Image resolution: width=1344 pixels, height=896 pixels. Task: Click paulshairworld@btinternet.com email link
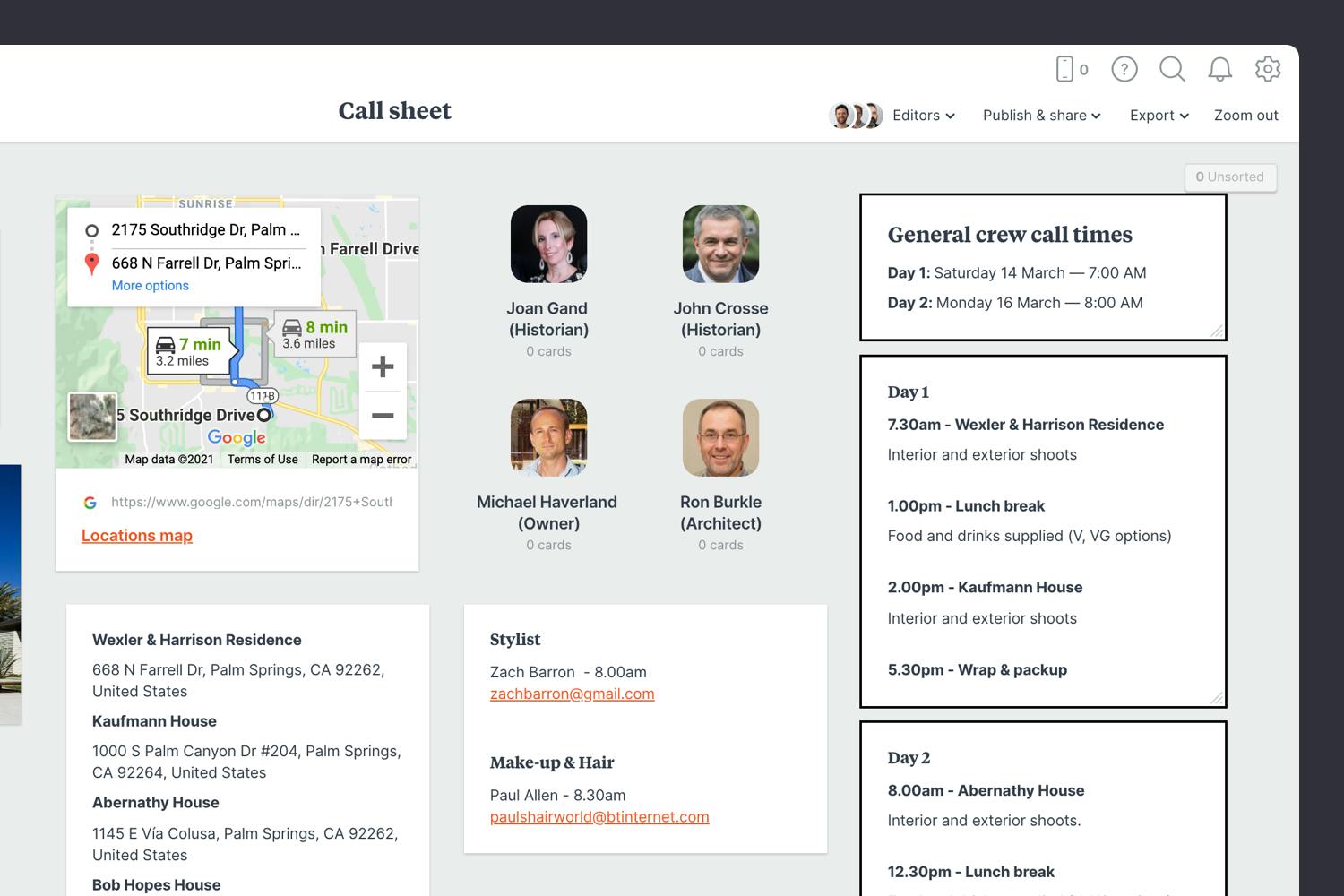(x=599, y=817)
